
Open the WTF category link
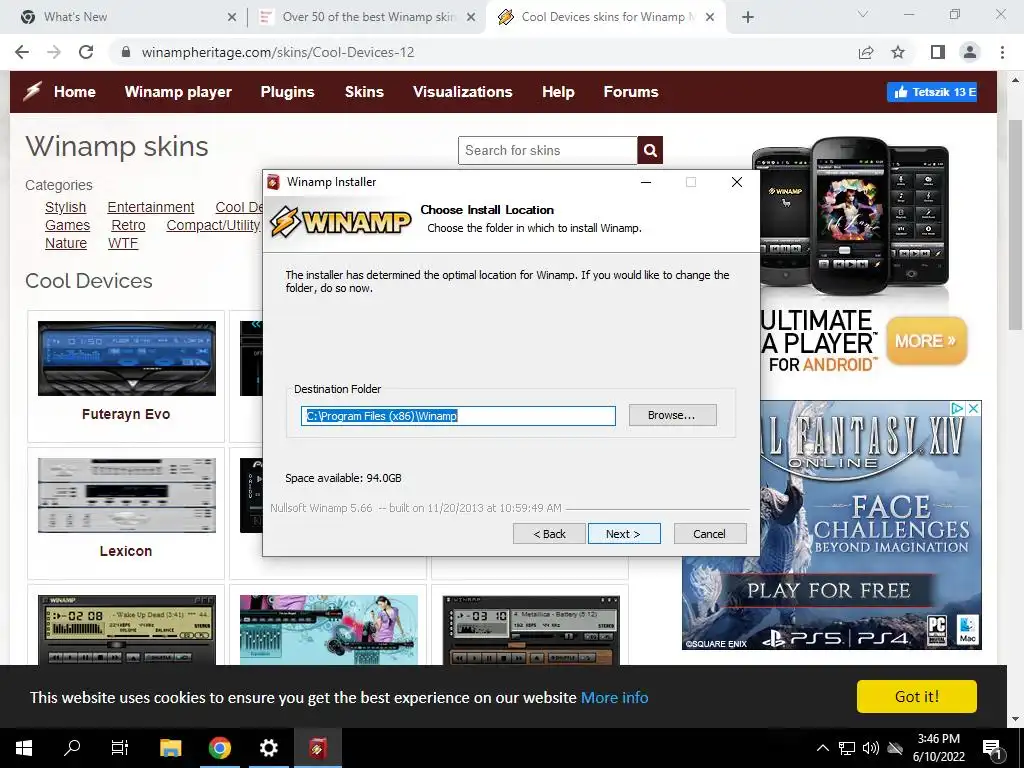pyautogui.click(x=123, y=243)
